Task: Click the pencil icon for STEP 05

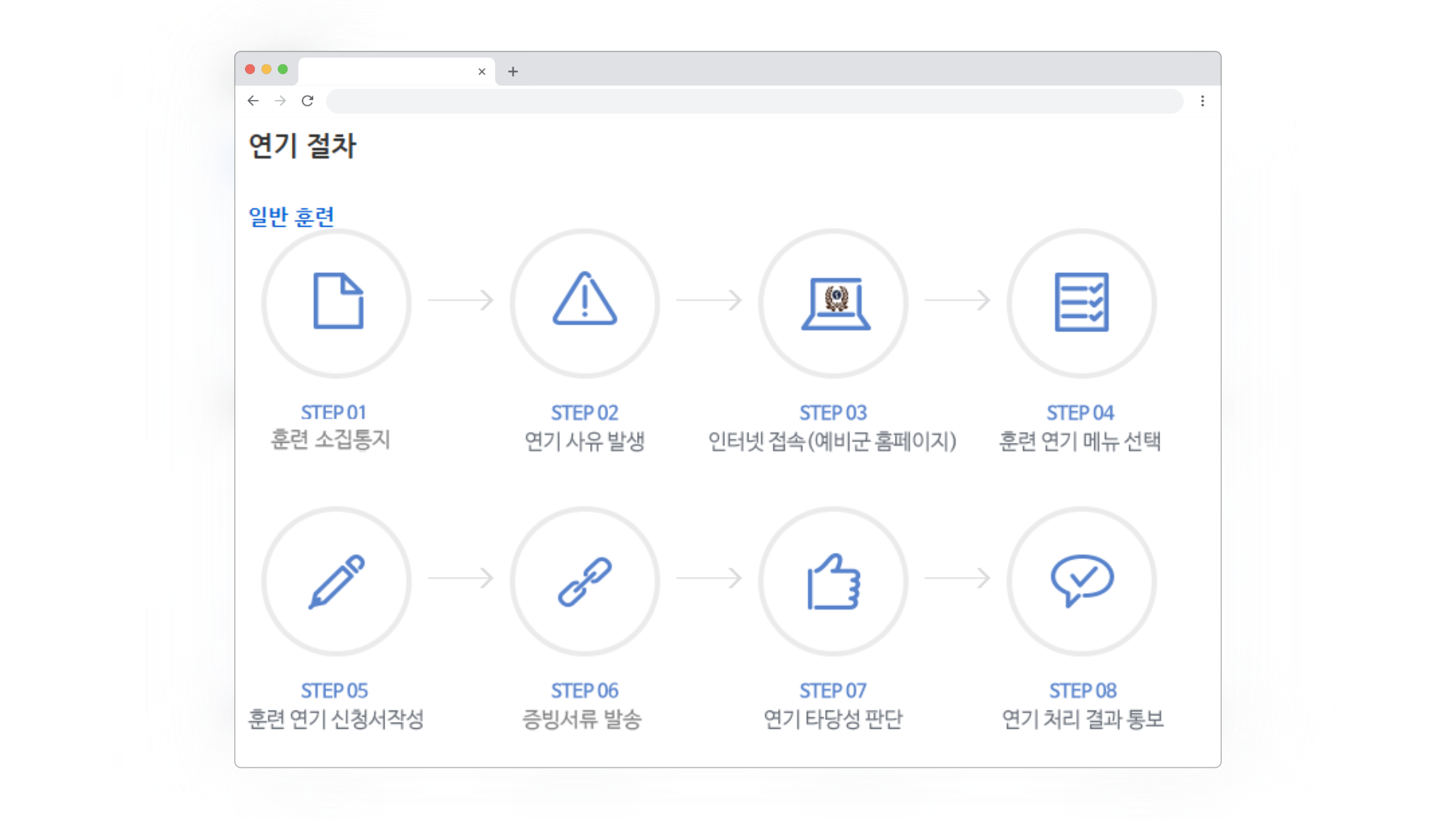Action: coord(337,582)
